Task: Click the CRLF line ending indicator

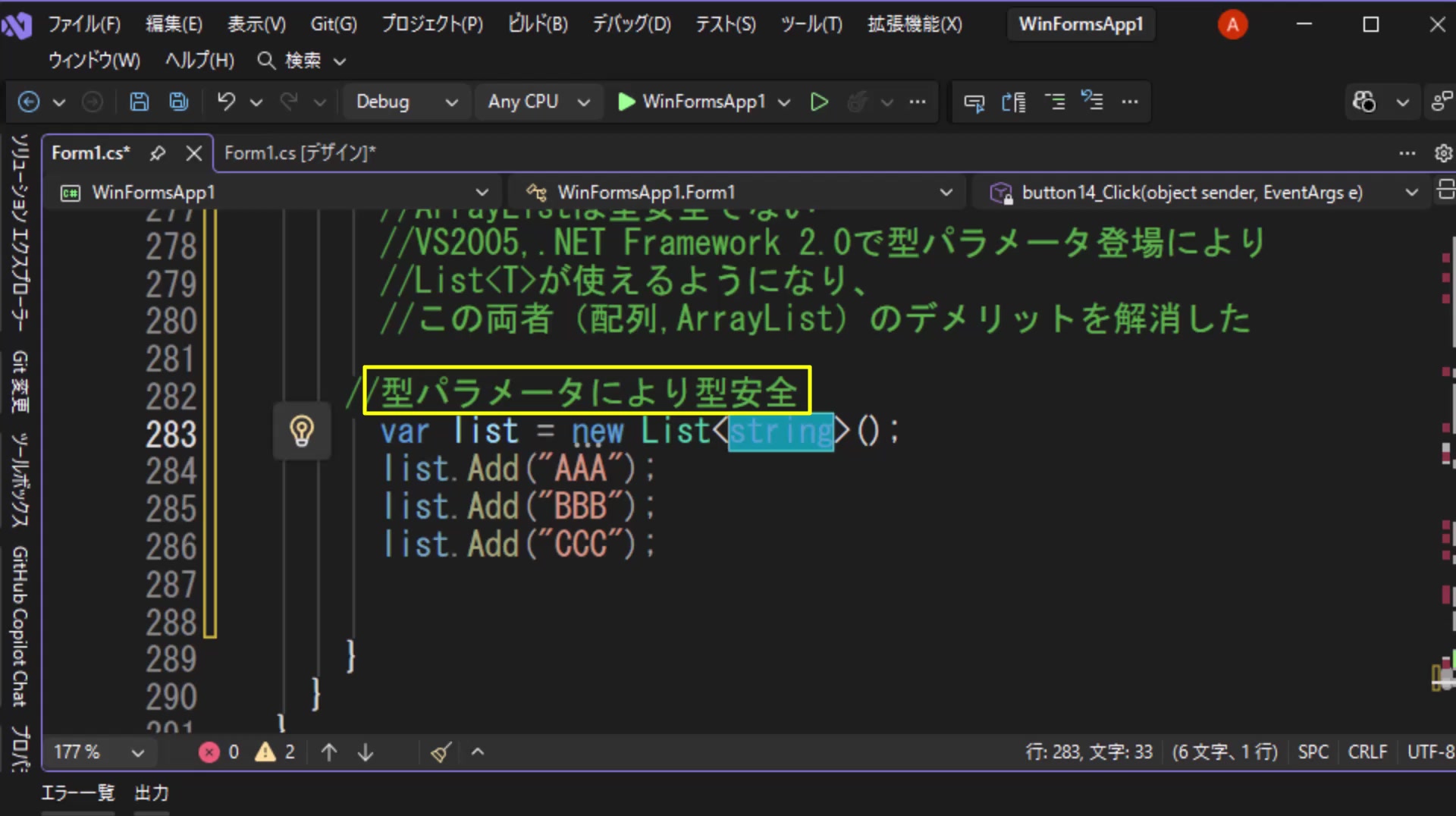Action: [1367, 752]
